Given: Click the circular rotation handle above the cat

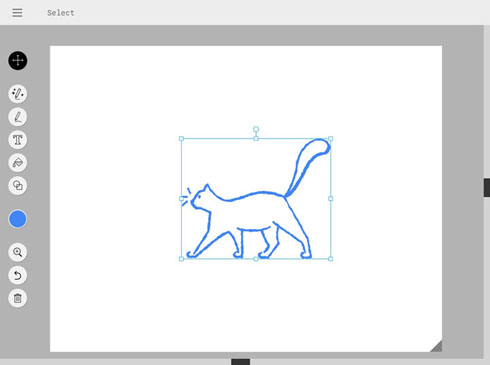Looking at the screenshot, I should (256, 129).
